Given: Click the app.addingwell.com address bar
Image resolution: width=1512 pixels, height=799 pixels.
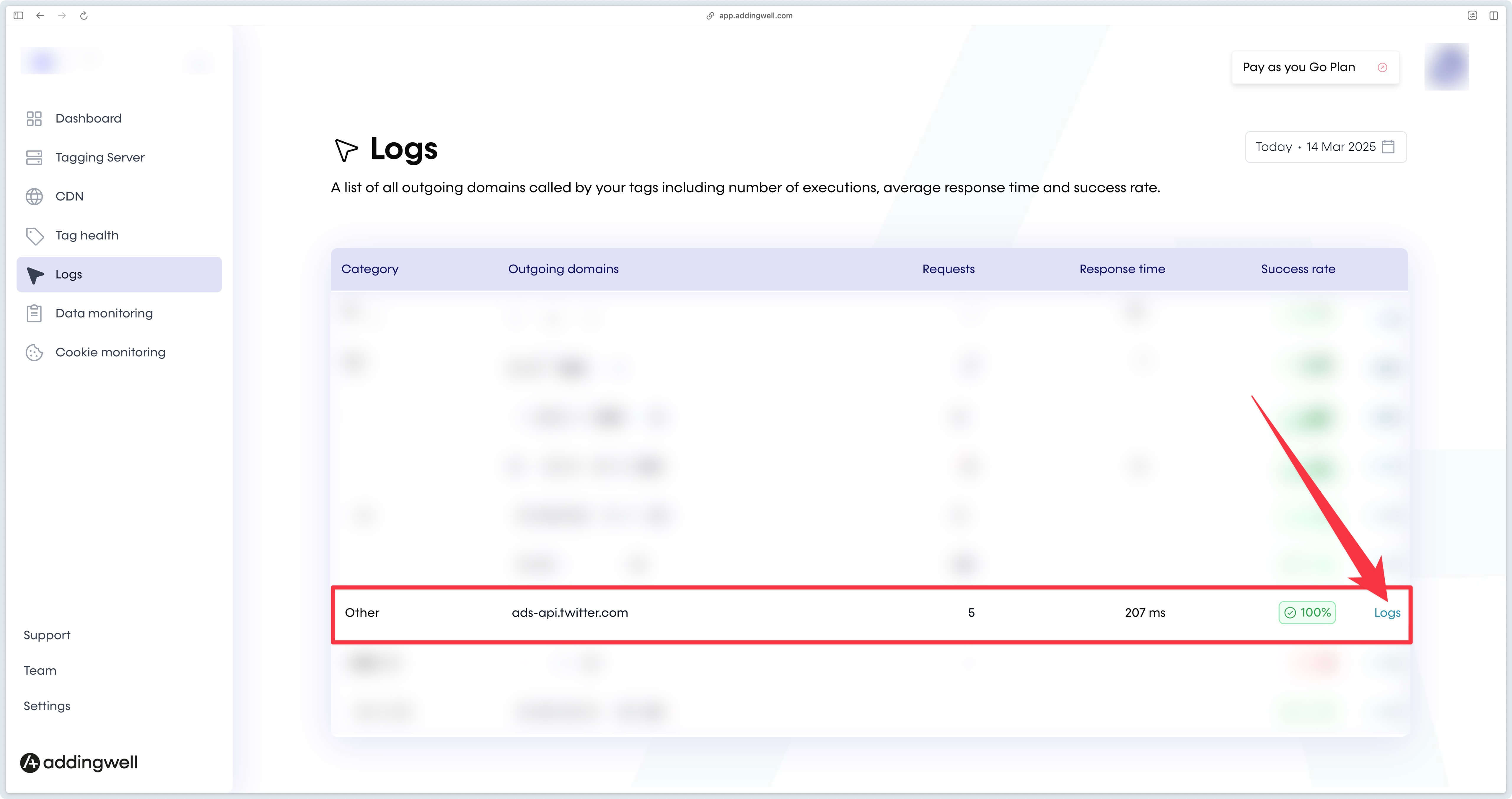Looking at the screenshot, I should [x=750, y=16].
